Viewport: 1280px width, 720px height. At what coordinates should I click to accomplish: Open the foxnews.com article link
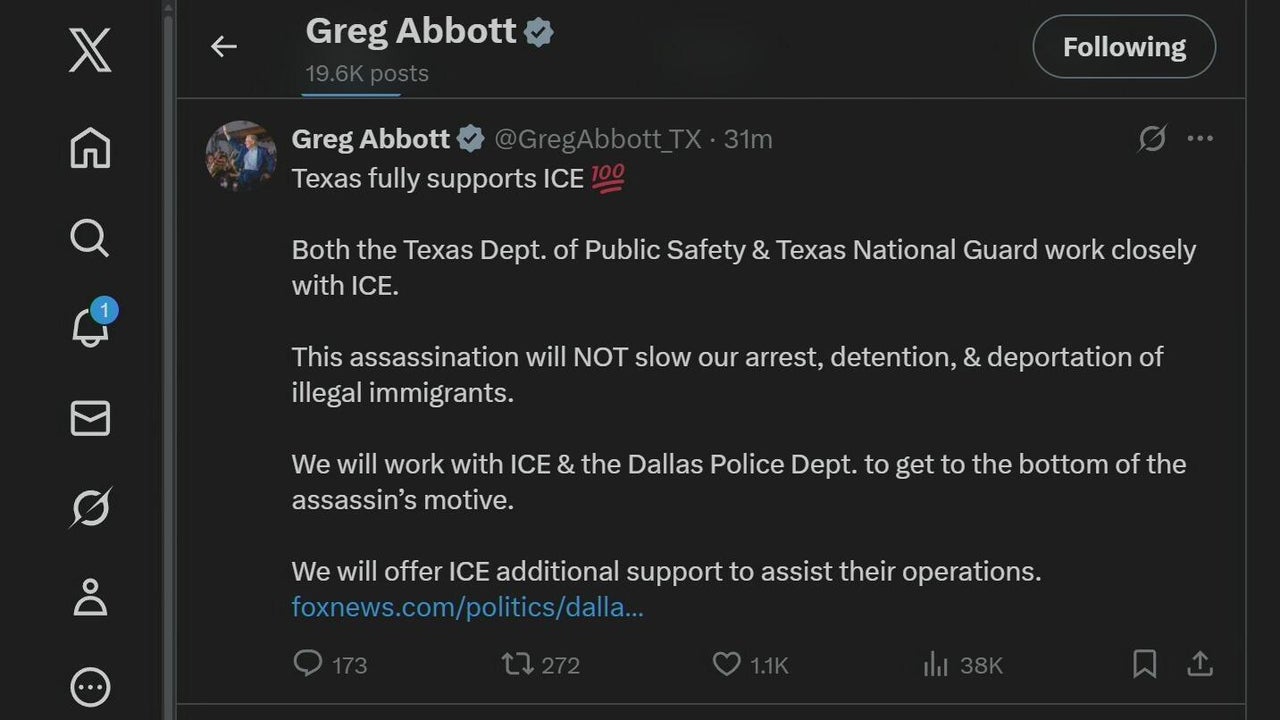467,607
